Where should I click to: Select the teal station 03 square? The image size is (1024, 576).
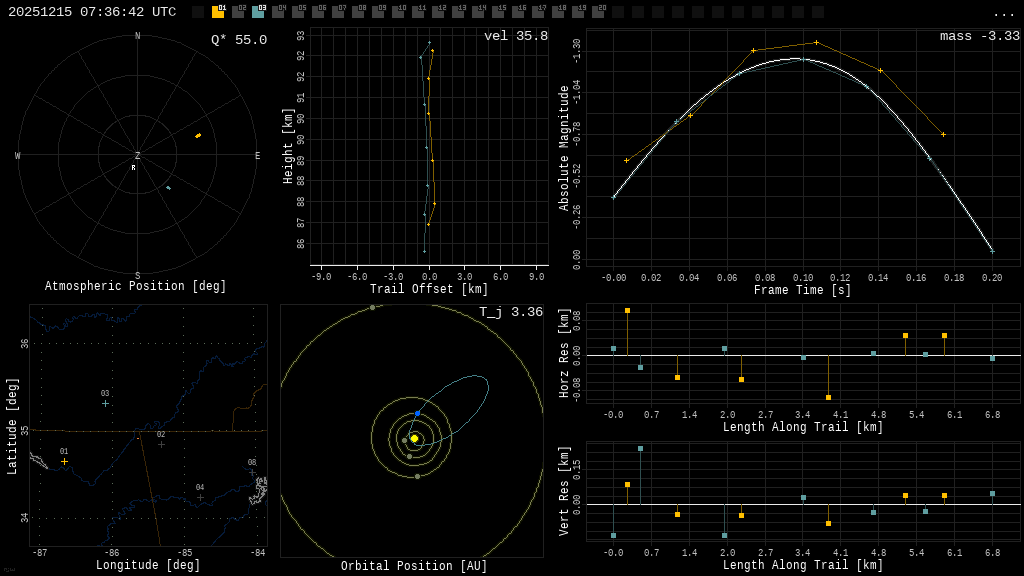258,12
